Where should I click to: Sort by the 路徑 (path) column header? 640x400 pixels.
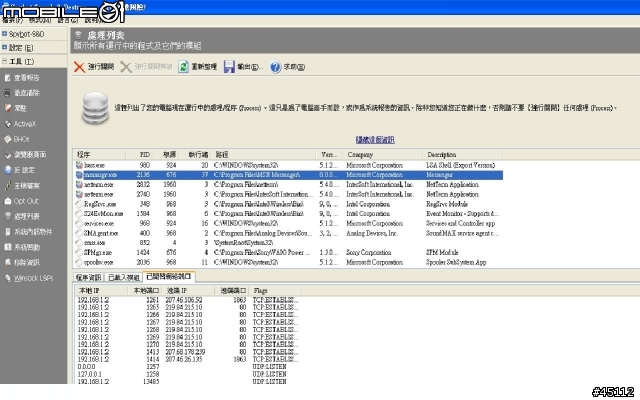(x=264, y=155)
